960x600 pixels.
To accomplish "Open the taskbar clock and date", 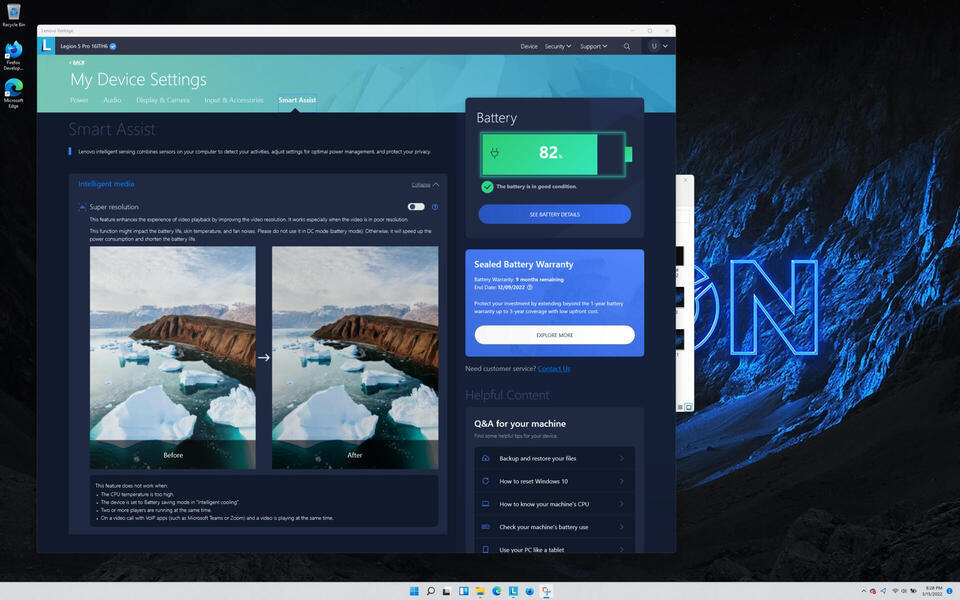I will click(932, 591).
